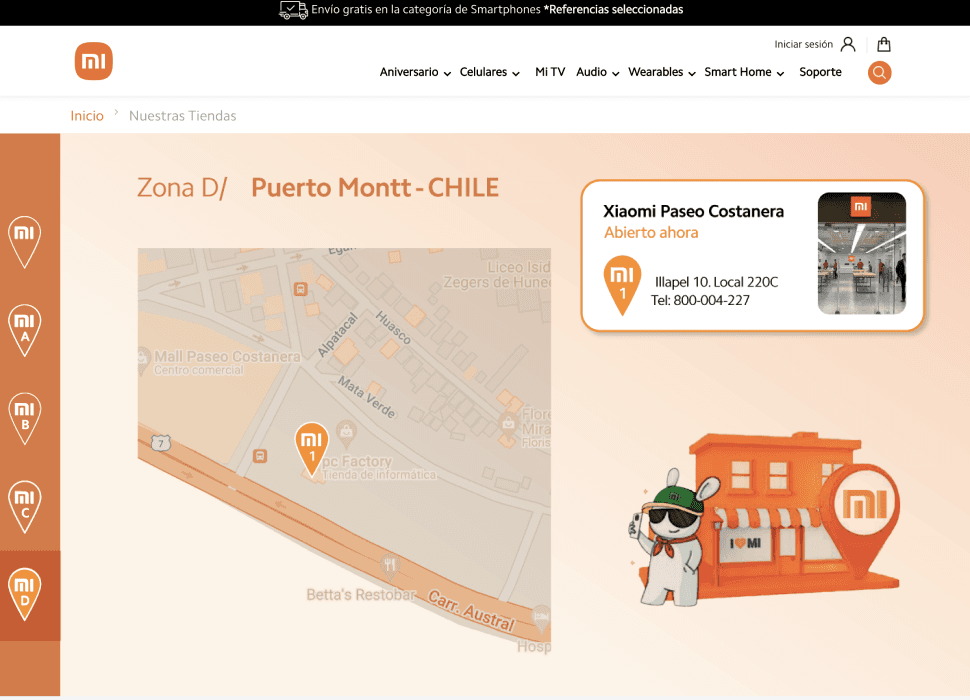The height and width of the screenshot is (700, 970).
Task: Open the Audio menu item
Action: [591, 72]
